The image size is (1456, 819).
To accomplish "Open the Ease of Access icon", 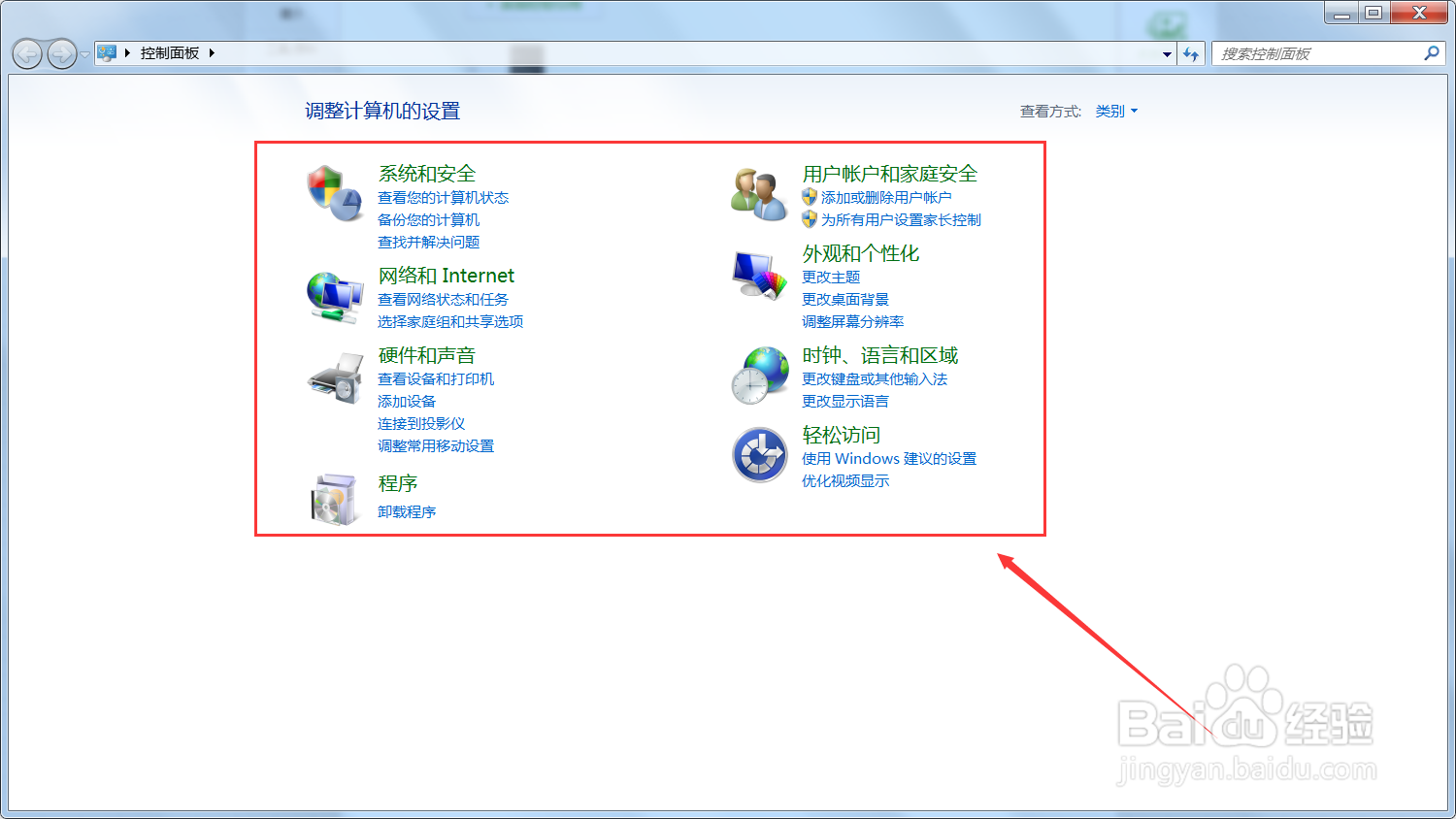I will [759, 455].
